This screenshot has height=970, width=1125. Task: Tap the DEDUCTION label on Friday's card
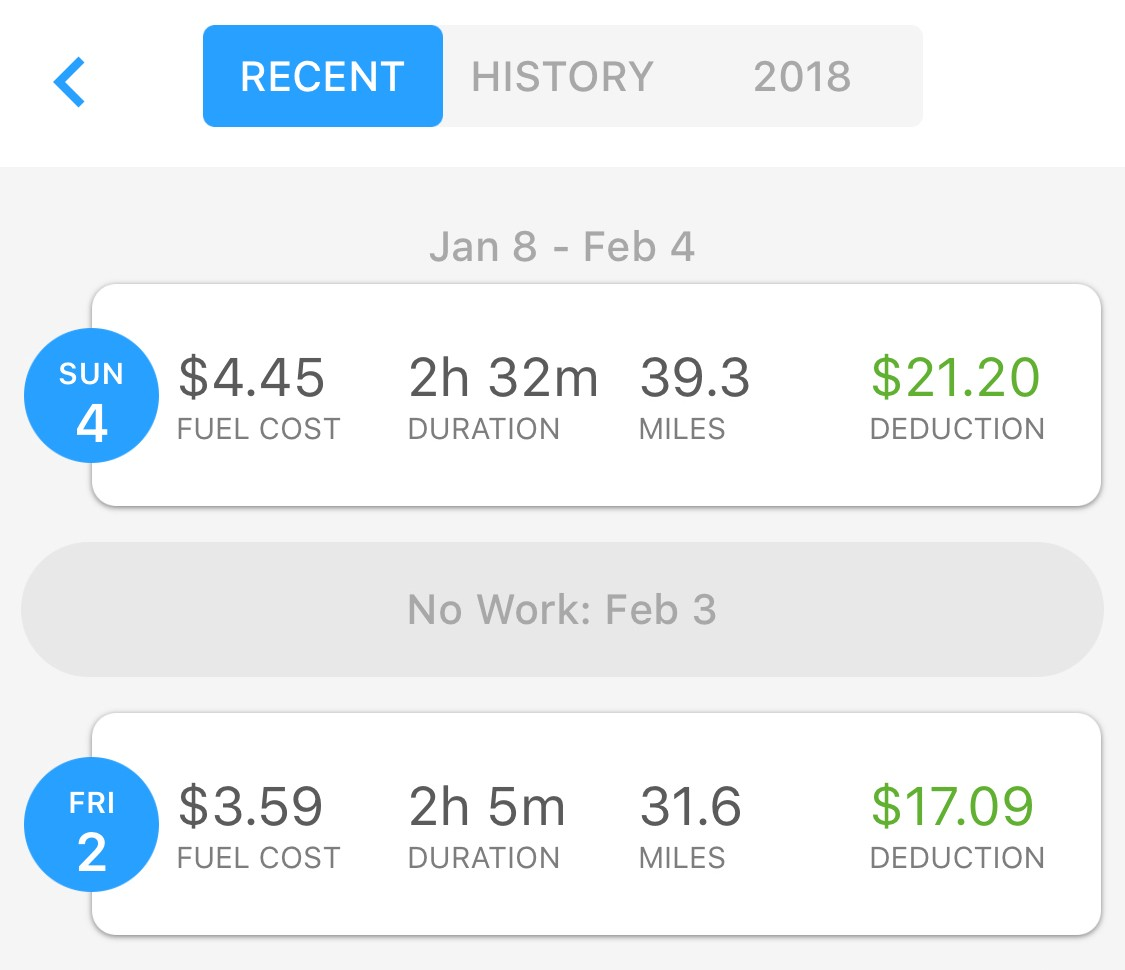957,857
